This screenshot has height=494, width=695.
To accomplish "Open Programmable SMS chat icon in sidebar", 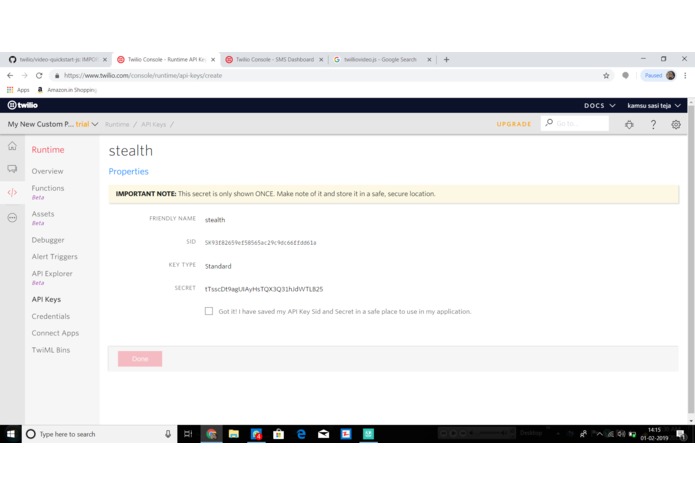I will pyautogui.click(x=12, y=169).
